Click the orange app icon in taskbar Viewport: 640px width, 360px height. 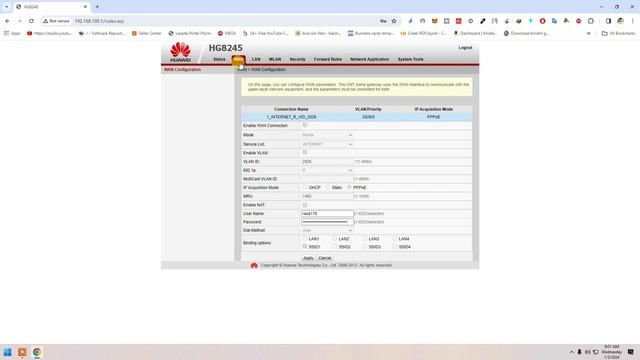22,352
